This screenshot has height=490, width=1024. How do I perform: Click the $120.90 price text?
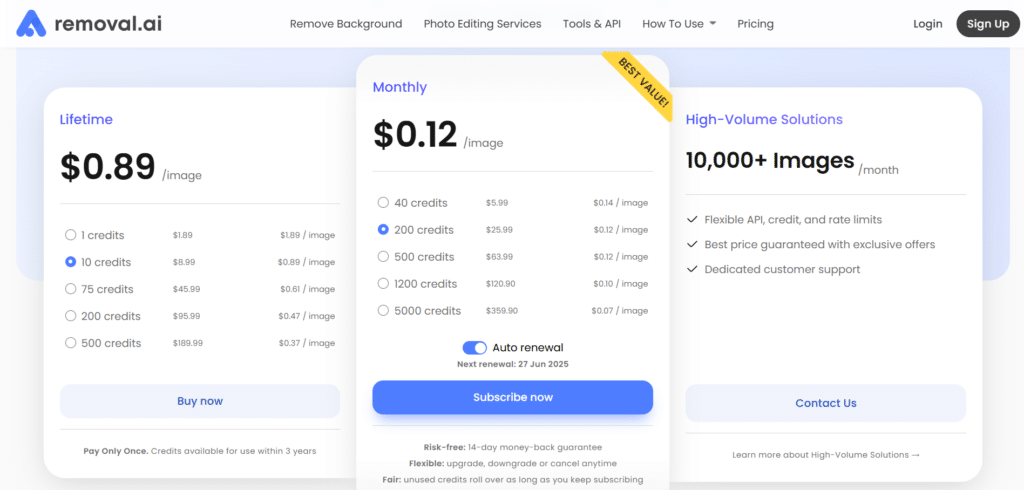502,284
